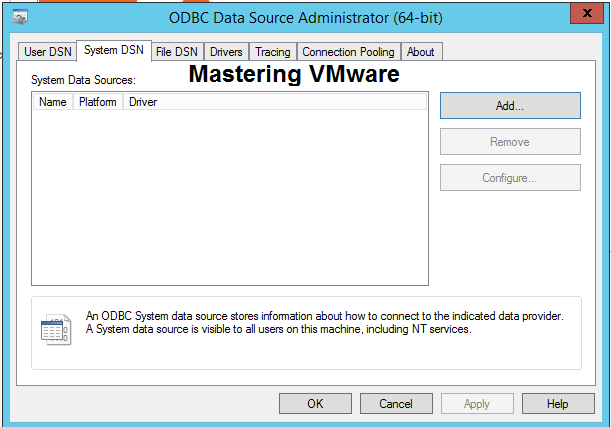Open the File DSN tab
Screen dimensions: 611x427
(177, 52)
